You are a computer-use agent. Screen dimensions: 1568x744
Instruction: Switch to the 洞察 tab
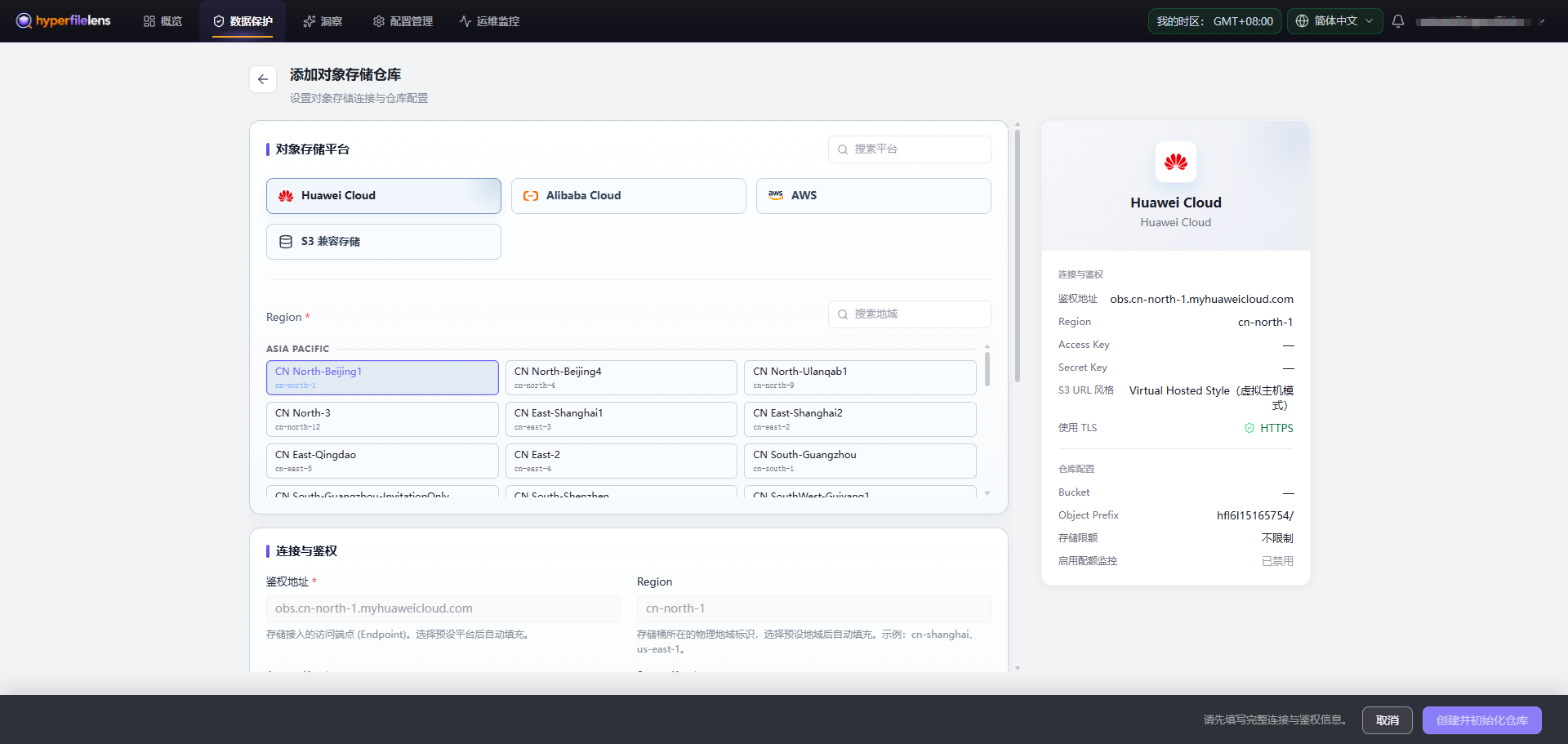[x=323, y=21]
